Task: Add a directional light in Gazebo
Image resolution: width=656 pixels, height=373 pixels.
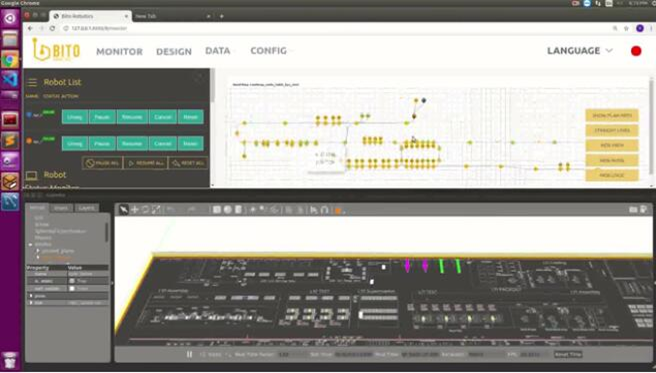Action: tap(274, 209)
